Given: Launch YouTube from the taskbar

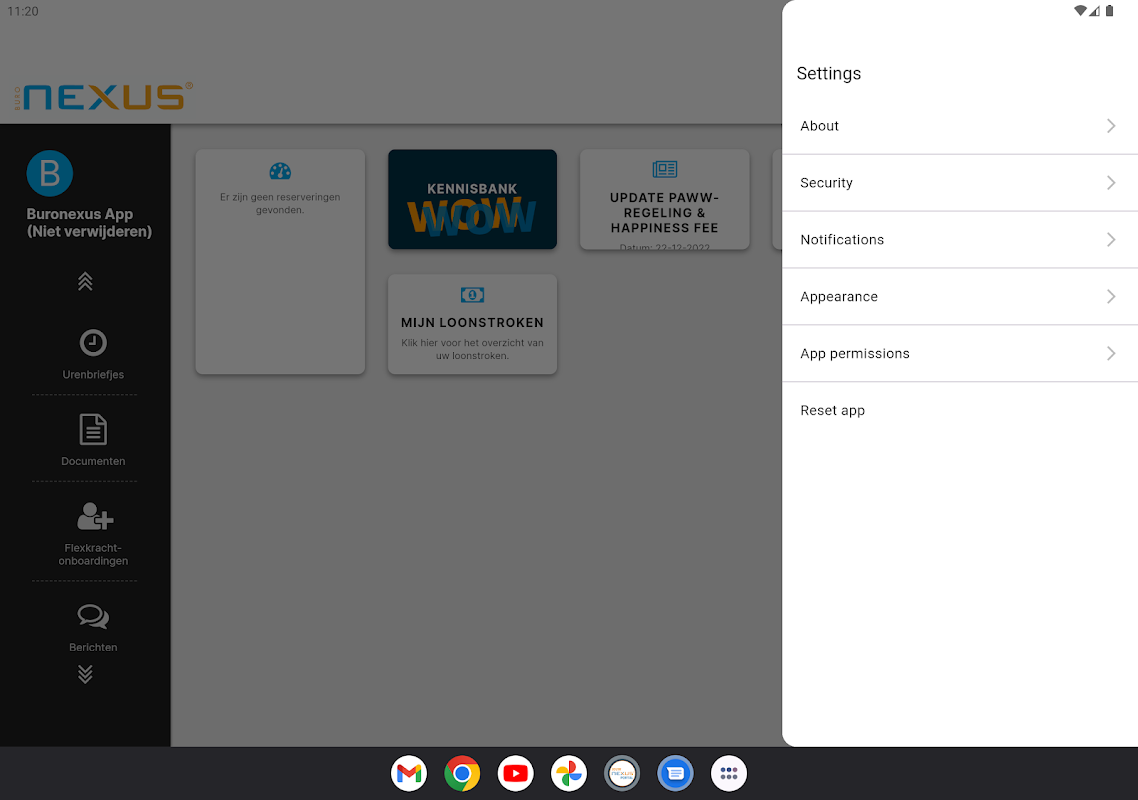Looking at the screenshot, I should pyautogui.click(x=515, y=774).
